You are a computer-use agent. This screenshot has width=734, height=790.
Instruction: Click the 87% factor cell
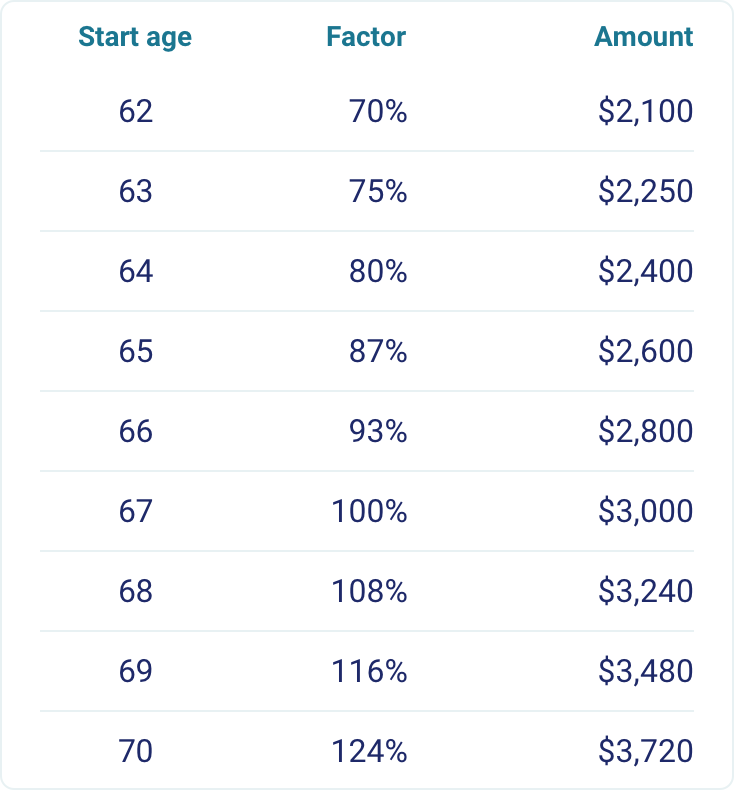coord(378,351)
